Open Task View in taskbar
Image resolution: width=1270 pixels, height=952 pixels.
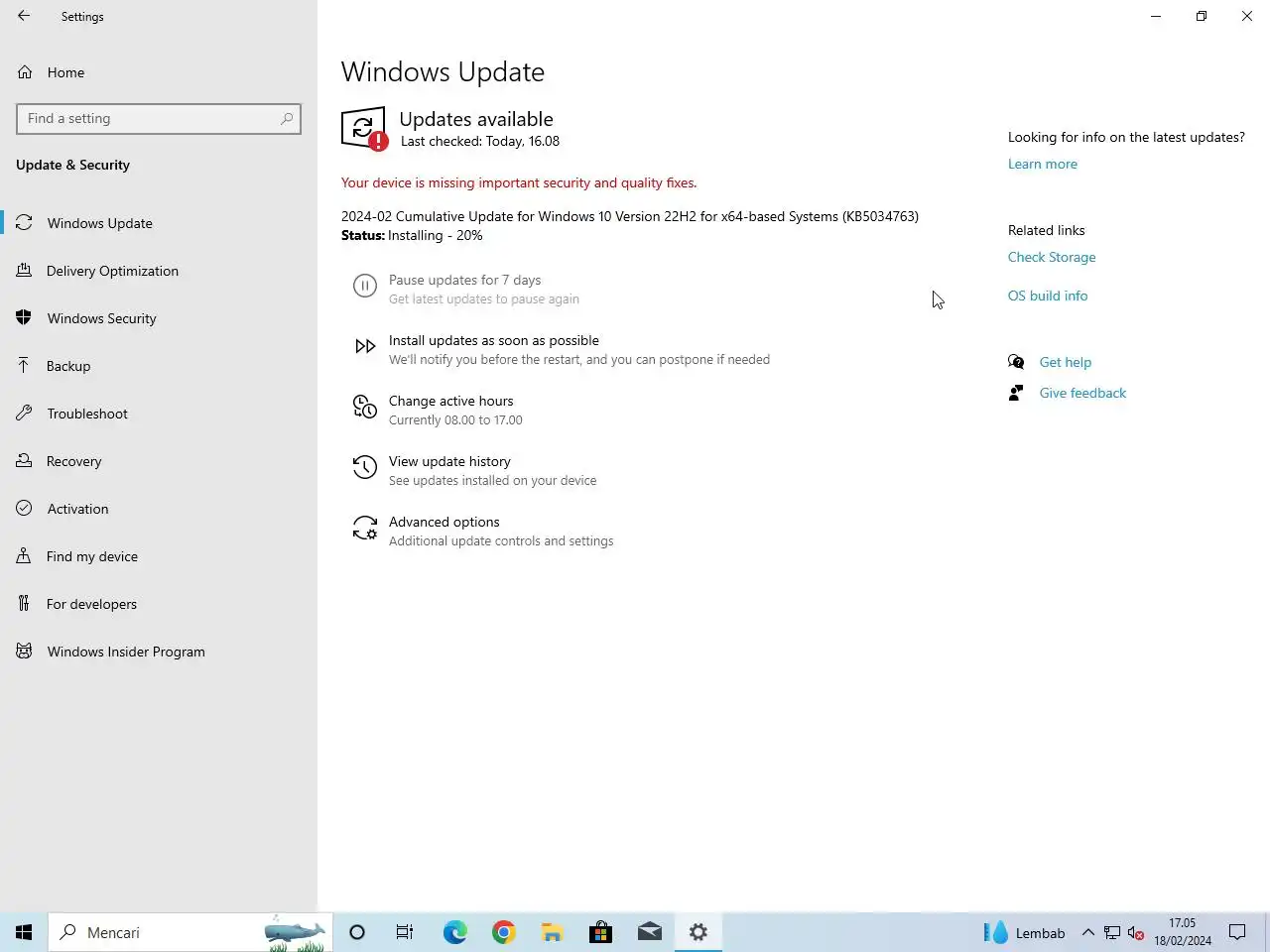coord(405,932)
